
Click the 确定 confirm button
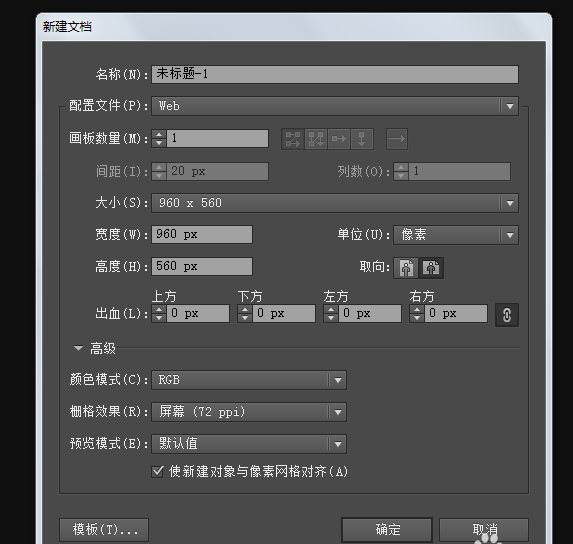pos(387,529)
